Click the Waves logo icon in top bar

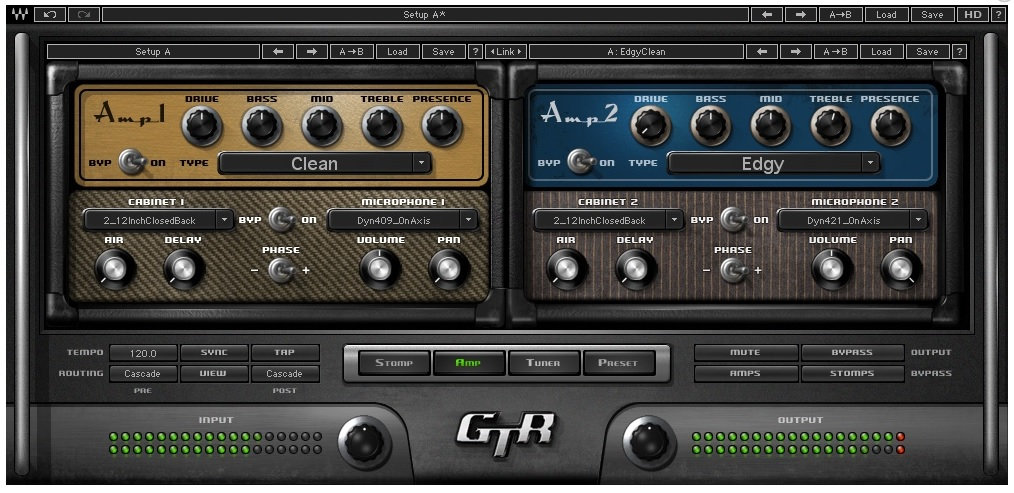[19, 14]
